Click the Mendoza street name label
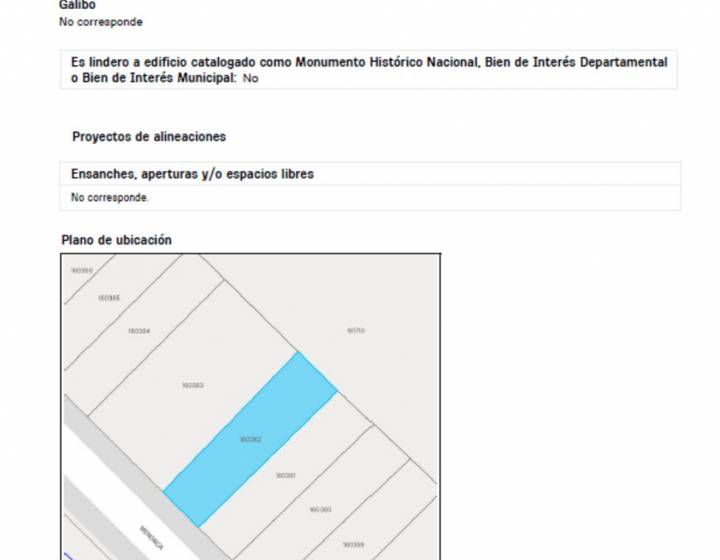The width and height of the screenshot is (720, 560). point(152,538)
